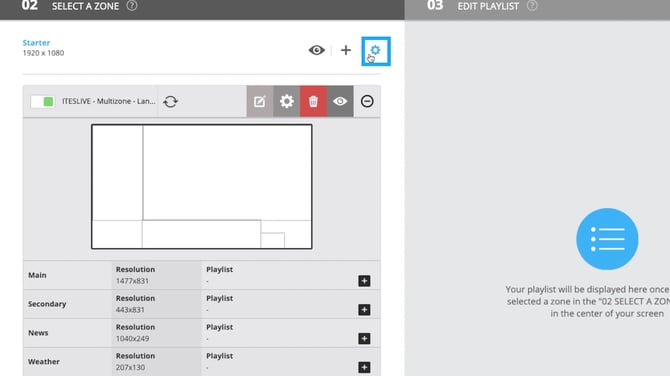Open the Multizone layout settings gear
This screenshot has width=670, height=376.
(287, 101)
